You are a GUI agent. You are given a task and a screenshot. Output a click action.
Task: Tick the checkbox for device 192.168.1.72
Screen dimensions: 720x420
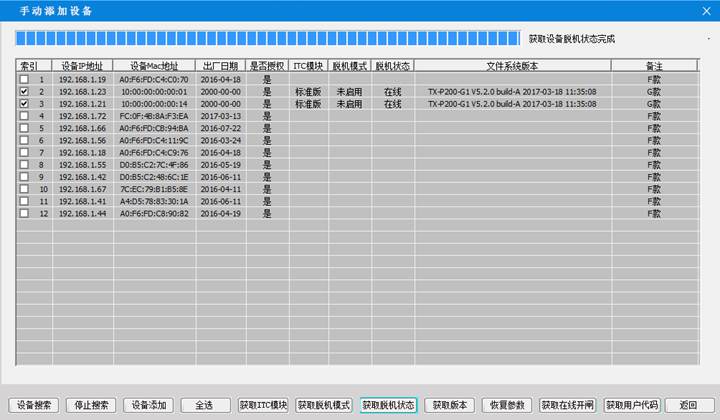(23, 116)
